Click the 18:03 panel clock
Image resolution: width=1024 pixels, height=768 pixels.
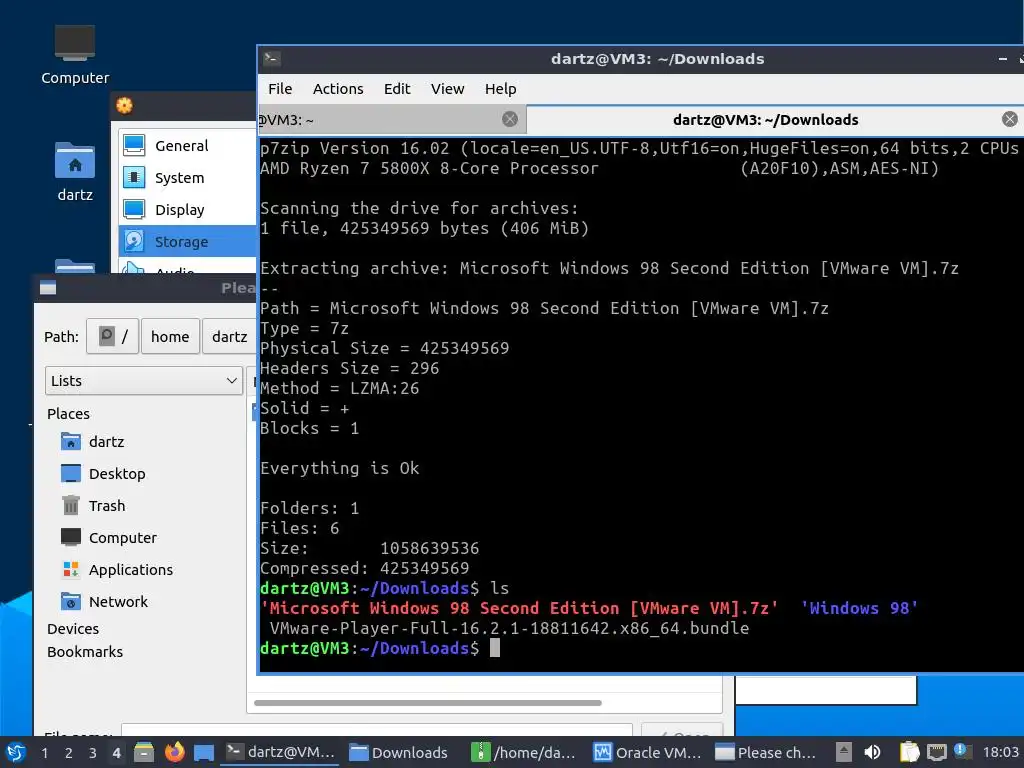coord(1000,752)
